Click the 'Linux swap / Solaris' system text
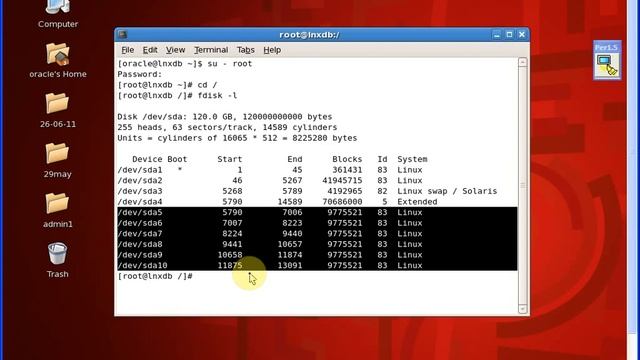 click(x=447, y=191)
